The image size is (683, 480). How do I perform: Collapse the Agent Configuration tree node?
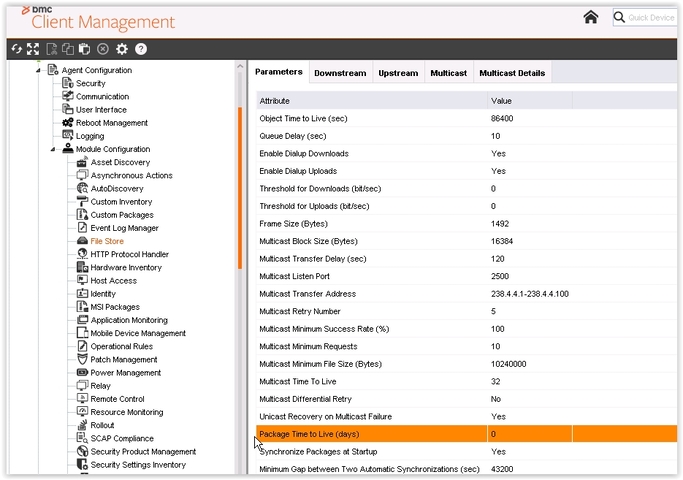[38, 71]
